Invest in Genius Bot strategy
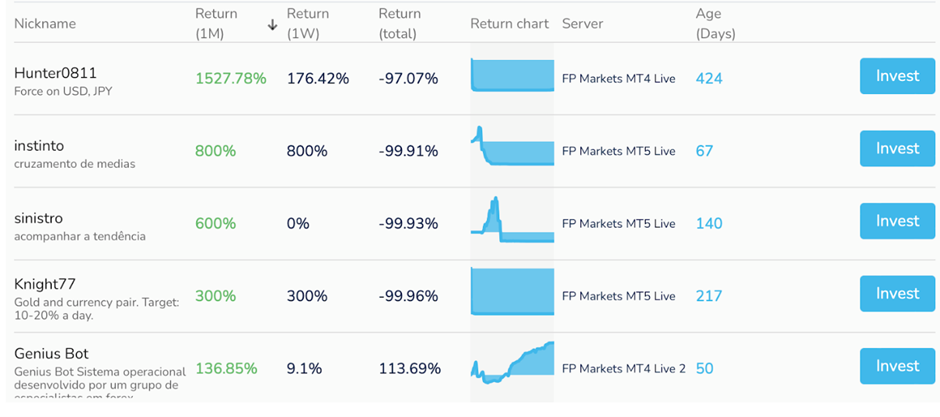Image resolution: width=940 pixels, height=417 pixels. [x=897, y=366]
